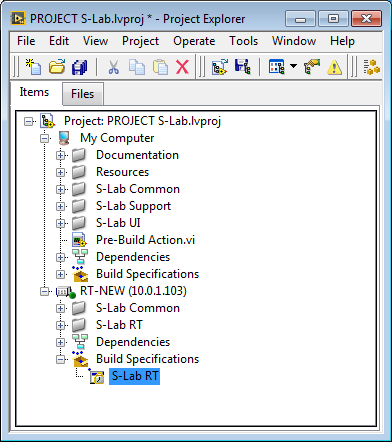392x442 pixels.
Task: Expand Dependencies under RT-NEW
Action: pos(61,342)
